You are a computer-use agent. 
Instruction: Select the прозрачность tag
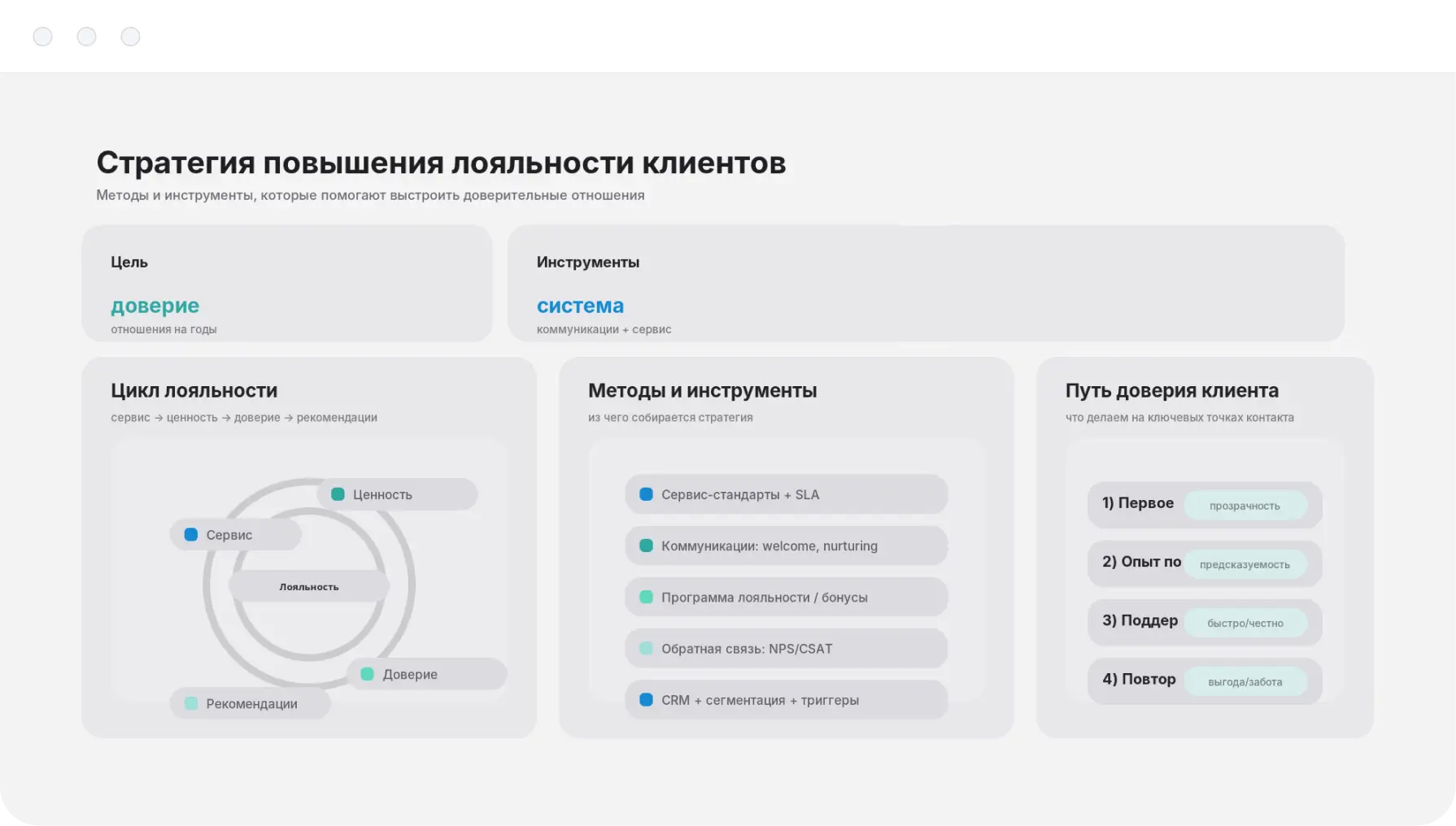pyautogui.click(x=1245, y=506)
